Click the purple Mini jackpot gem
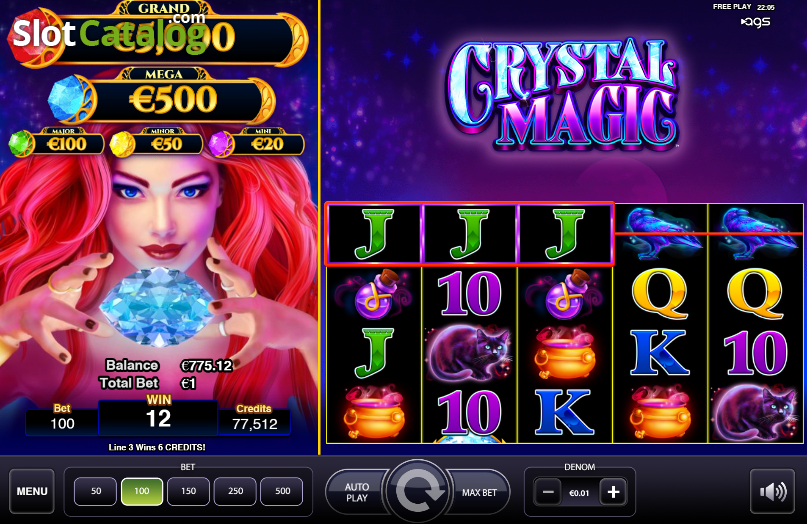This screenshot has width=807, height=524. click(x=222, y=144)
